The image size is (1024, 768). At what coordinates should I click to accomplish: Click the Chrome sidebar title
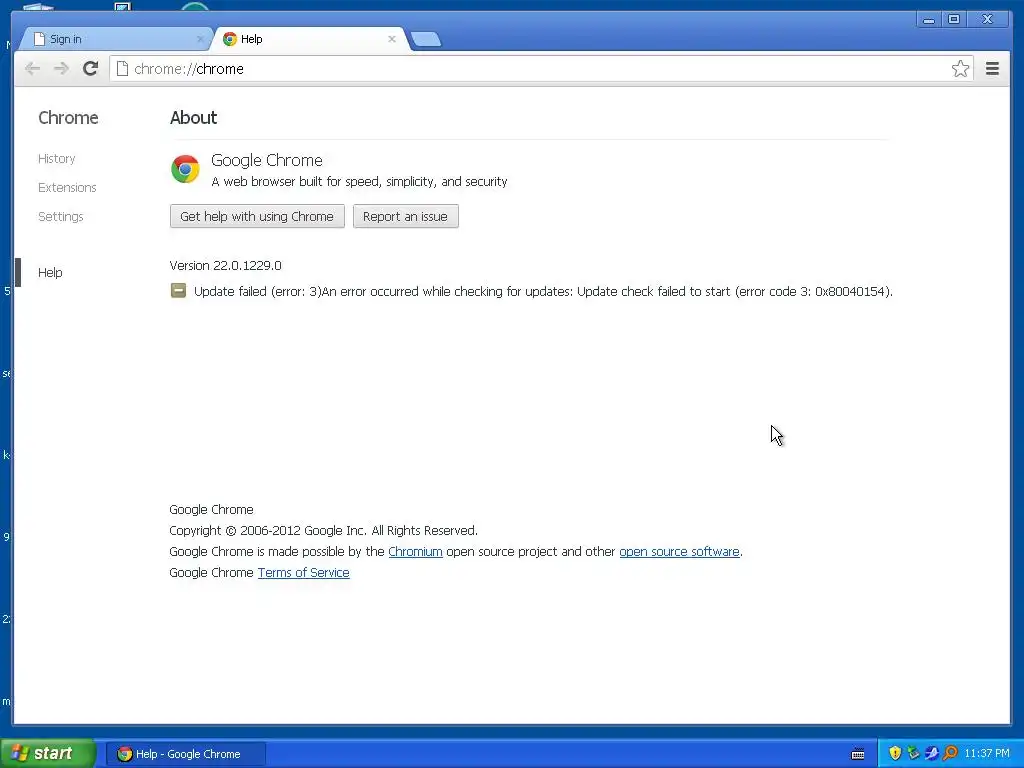click(68, 118)
